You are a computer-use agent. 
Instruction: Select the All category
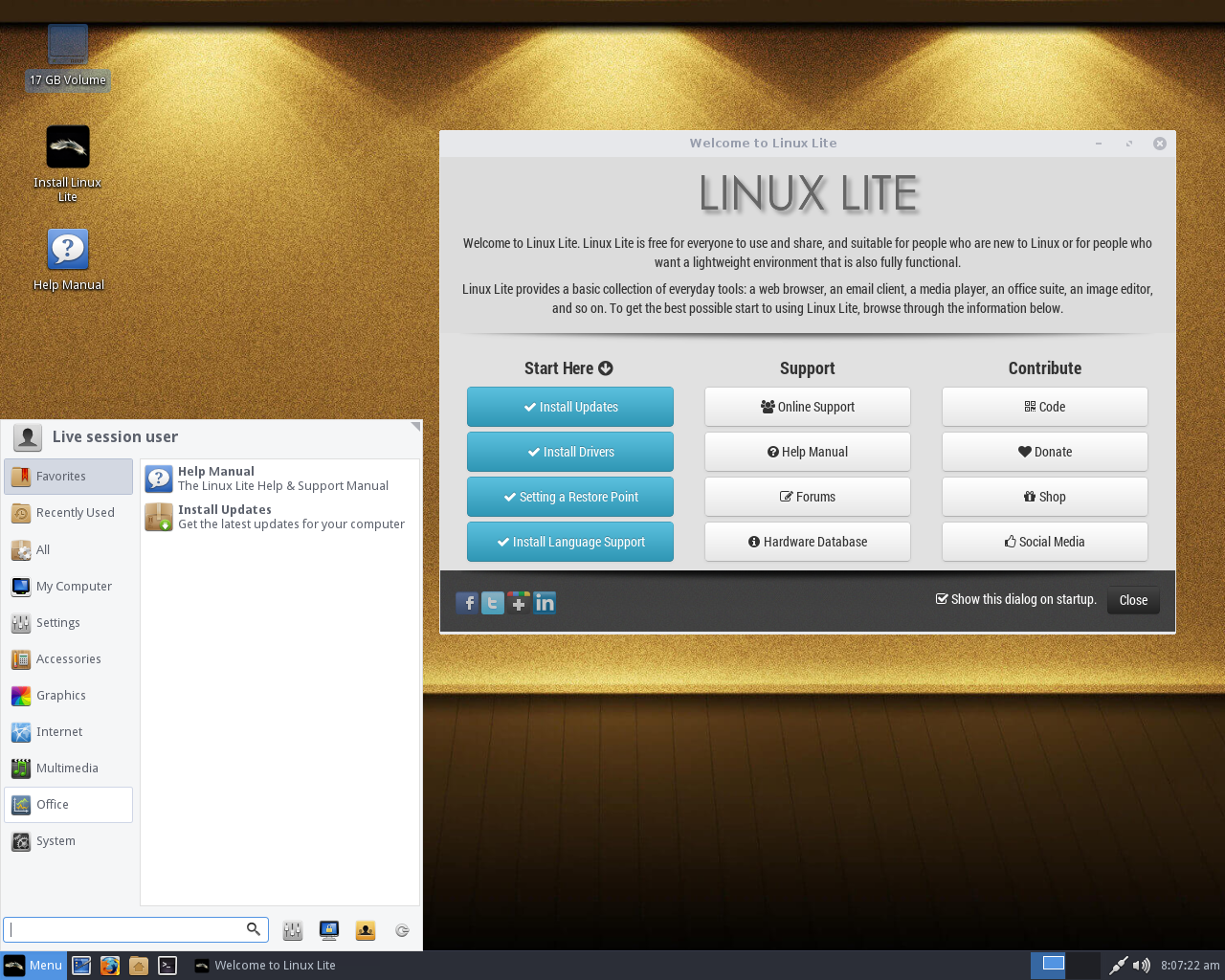coord(68,549)
